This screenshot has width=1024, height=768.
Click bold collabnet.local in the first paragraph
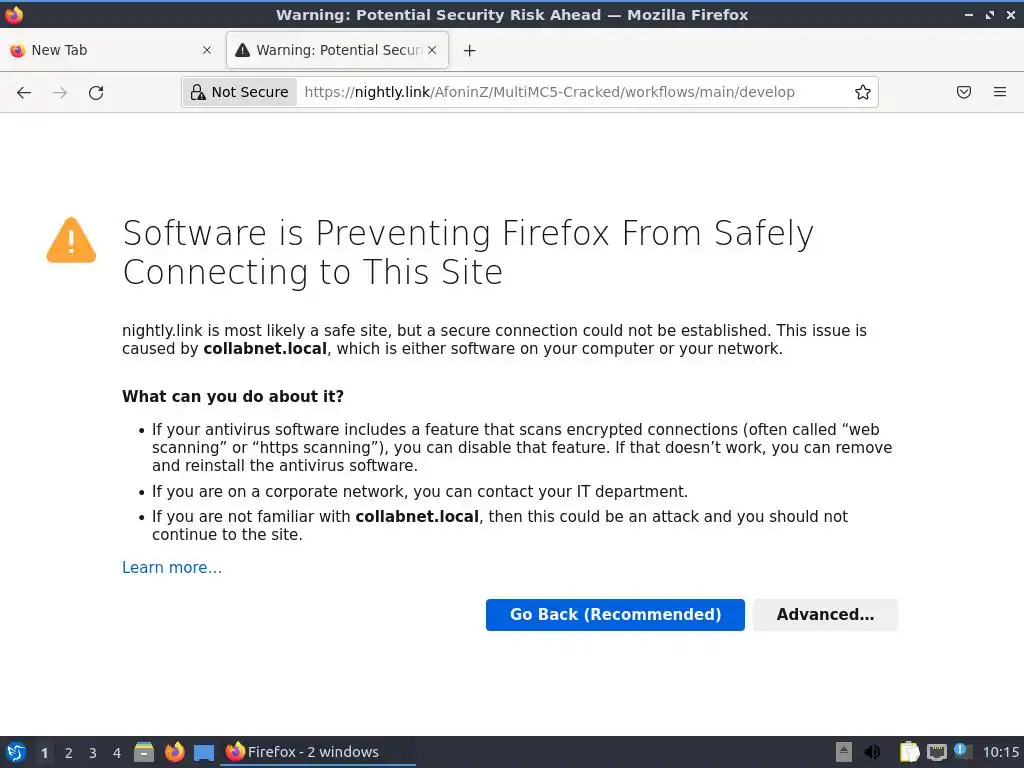265,349
